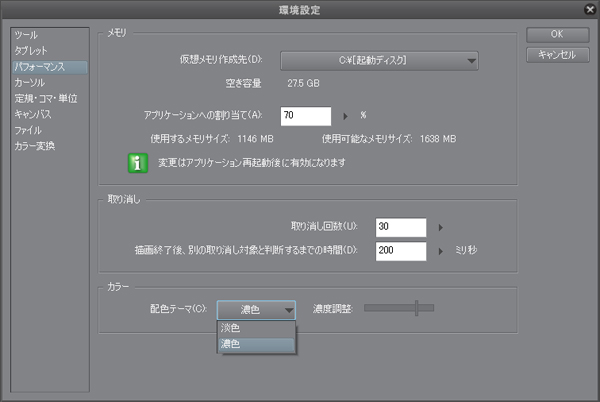
Task: Close the 環境設定 dialog window
Action: [x=587, y=10]
